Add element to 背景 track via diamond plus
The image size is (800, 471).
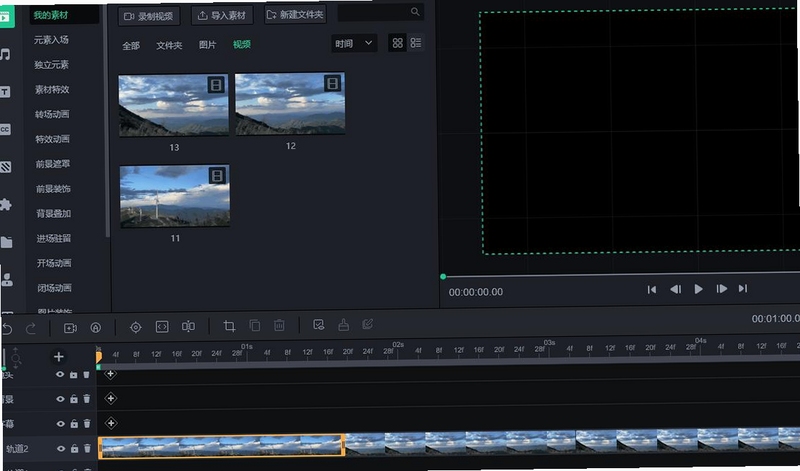(x=111, y=398)
